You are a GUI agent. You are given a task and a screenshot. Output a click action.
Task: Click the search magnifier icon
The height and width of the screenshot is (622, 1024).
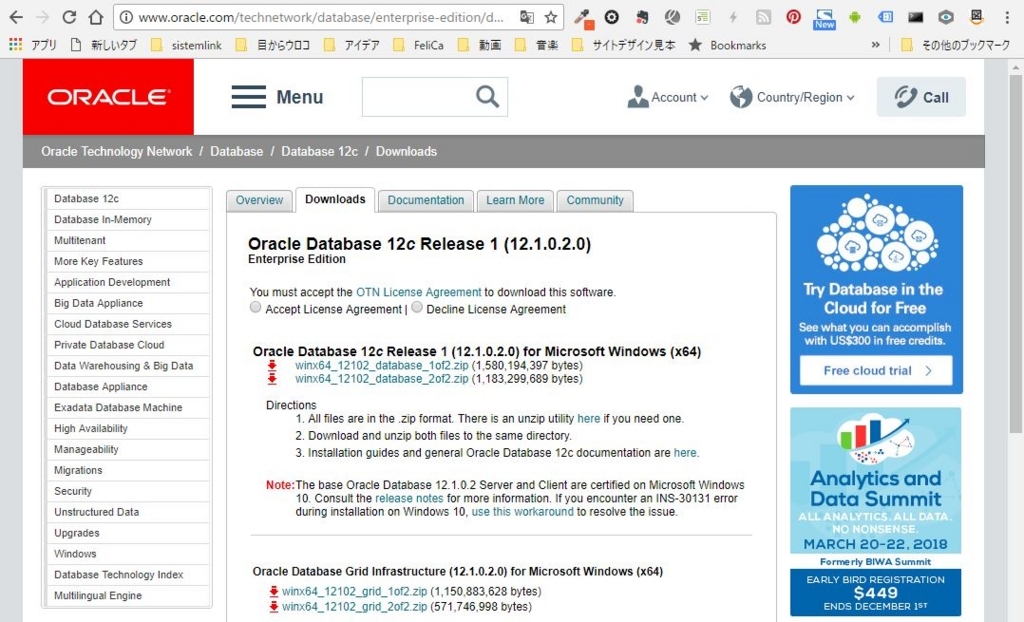coord(487,97)
